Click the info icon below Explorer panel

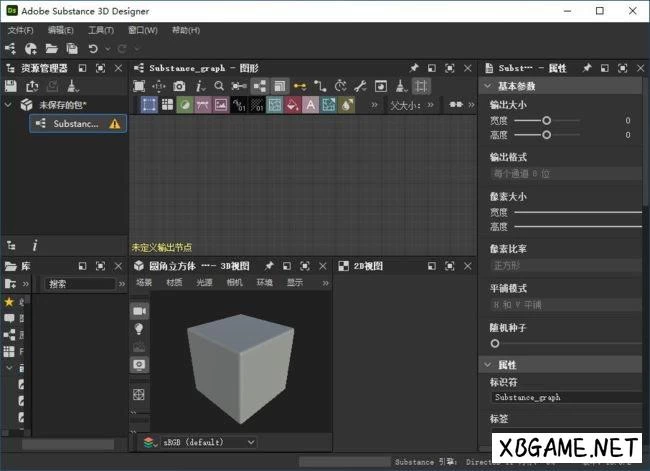click(35, 245)
